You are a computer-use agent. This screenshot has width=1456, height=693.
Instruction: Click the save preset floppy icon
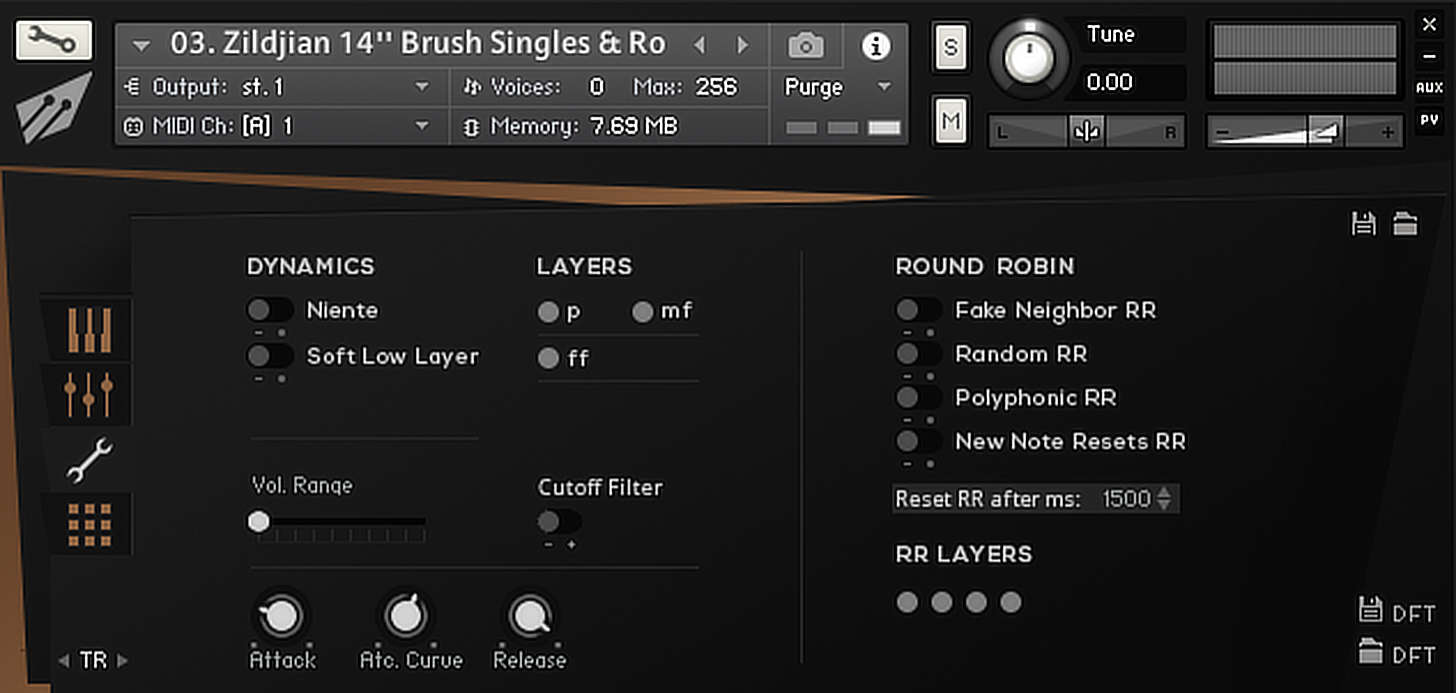pyautogui.click(x=1363, y=224)
